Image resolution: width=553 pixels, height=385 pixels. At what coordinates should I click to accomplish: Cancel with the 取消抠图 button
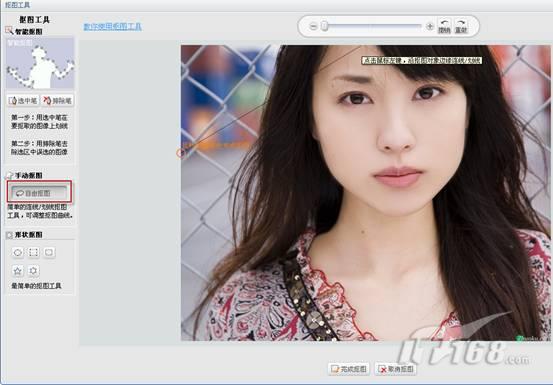396,369
